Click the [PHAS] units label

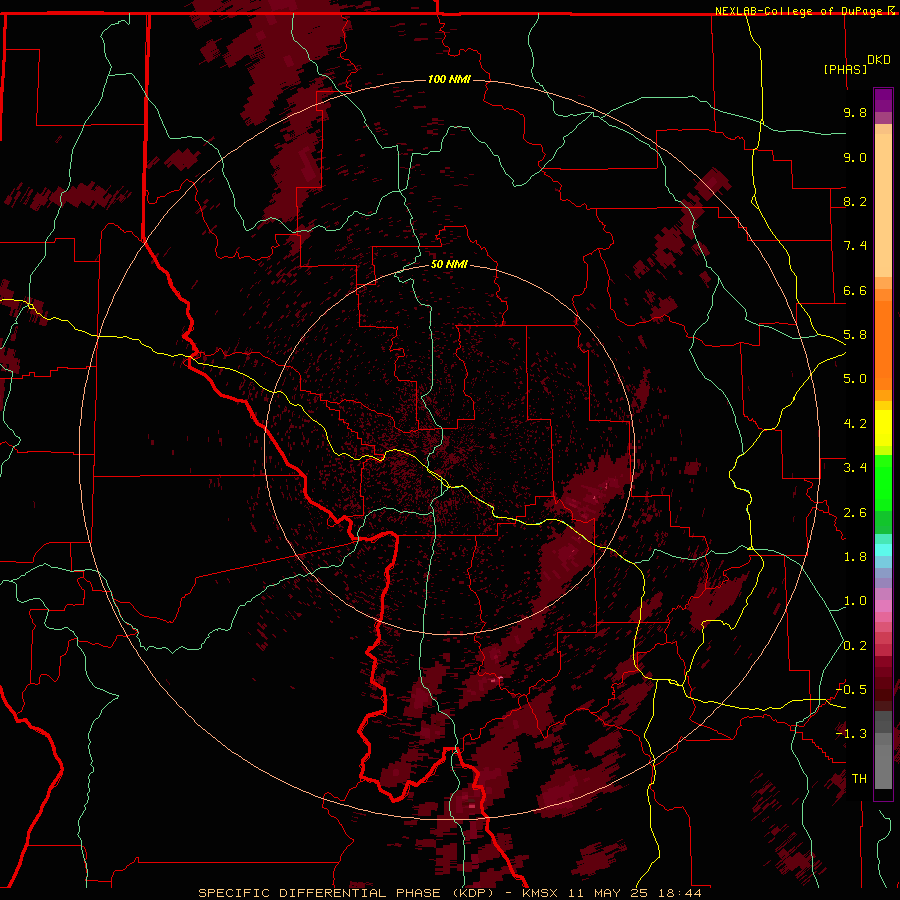point(845,69)
